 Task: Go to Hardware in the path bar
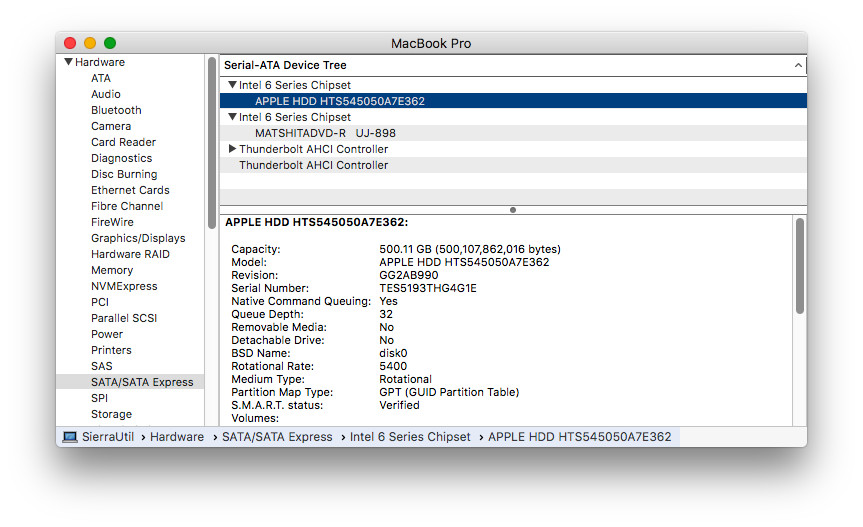tap(177, 436)
